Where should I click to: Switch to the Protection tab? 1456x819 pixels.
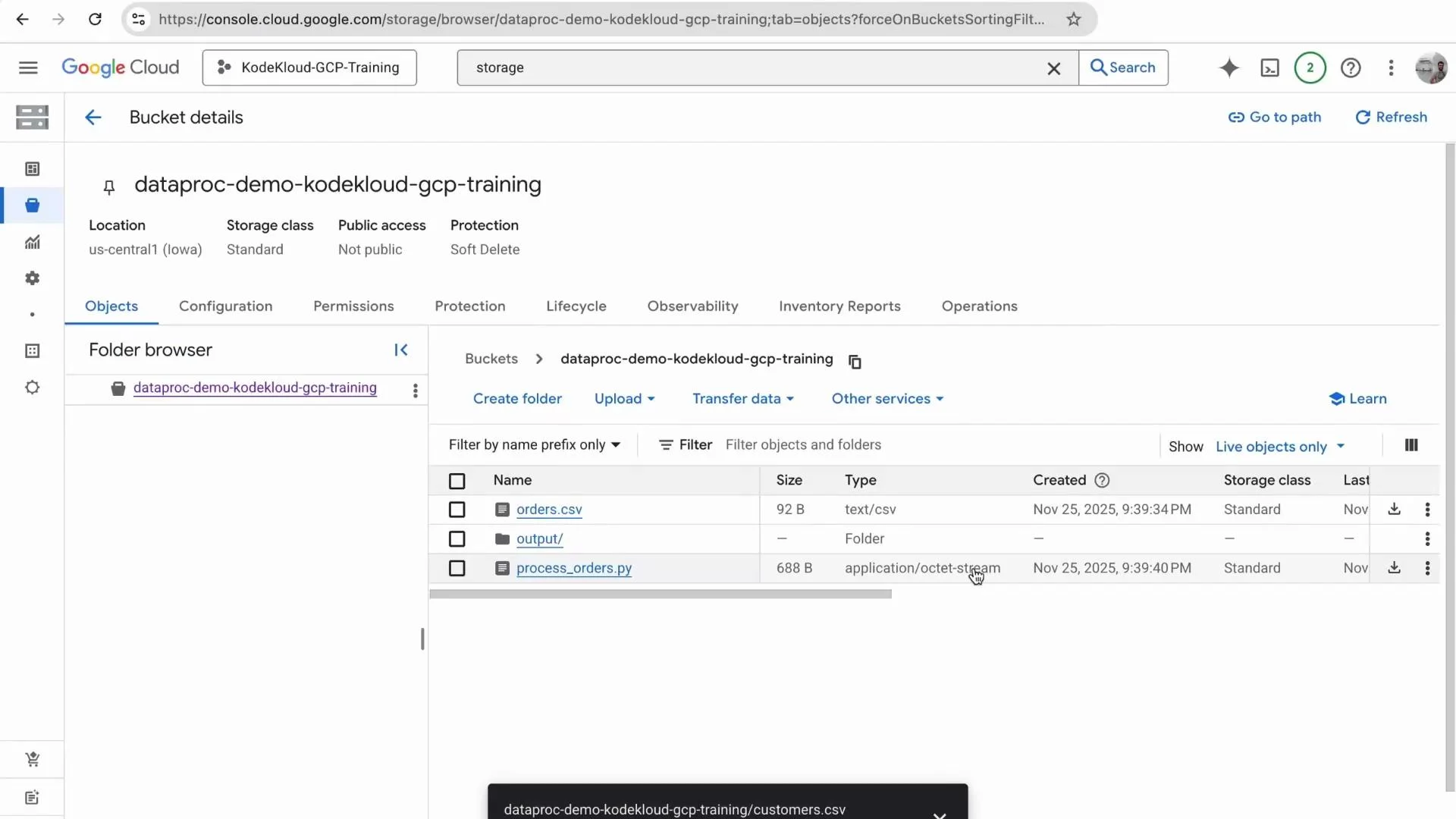click(x=469, y=306)
